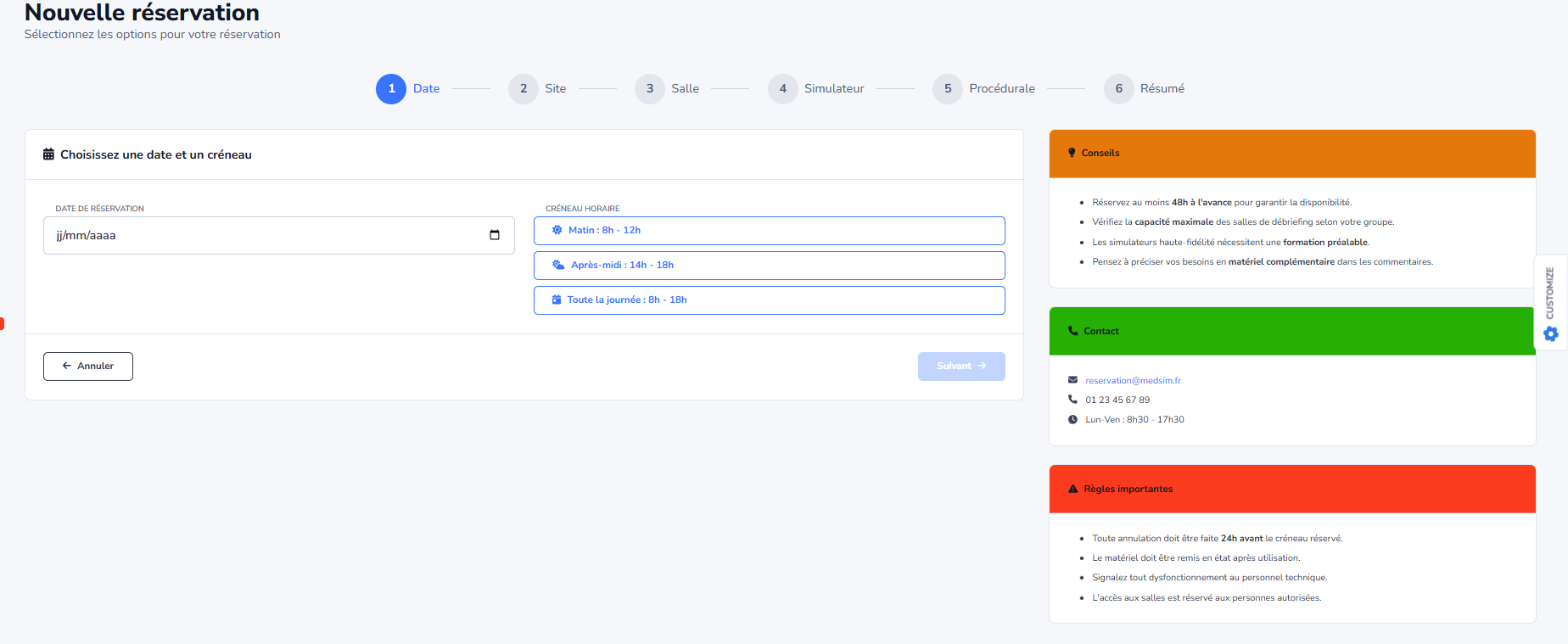1568x644 pixels.
Task: Click the envelope icon beside reservation email
Action: [x=1072, y=380]
